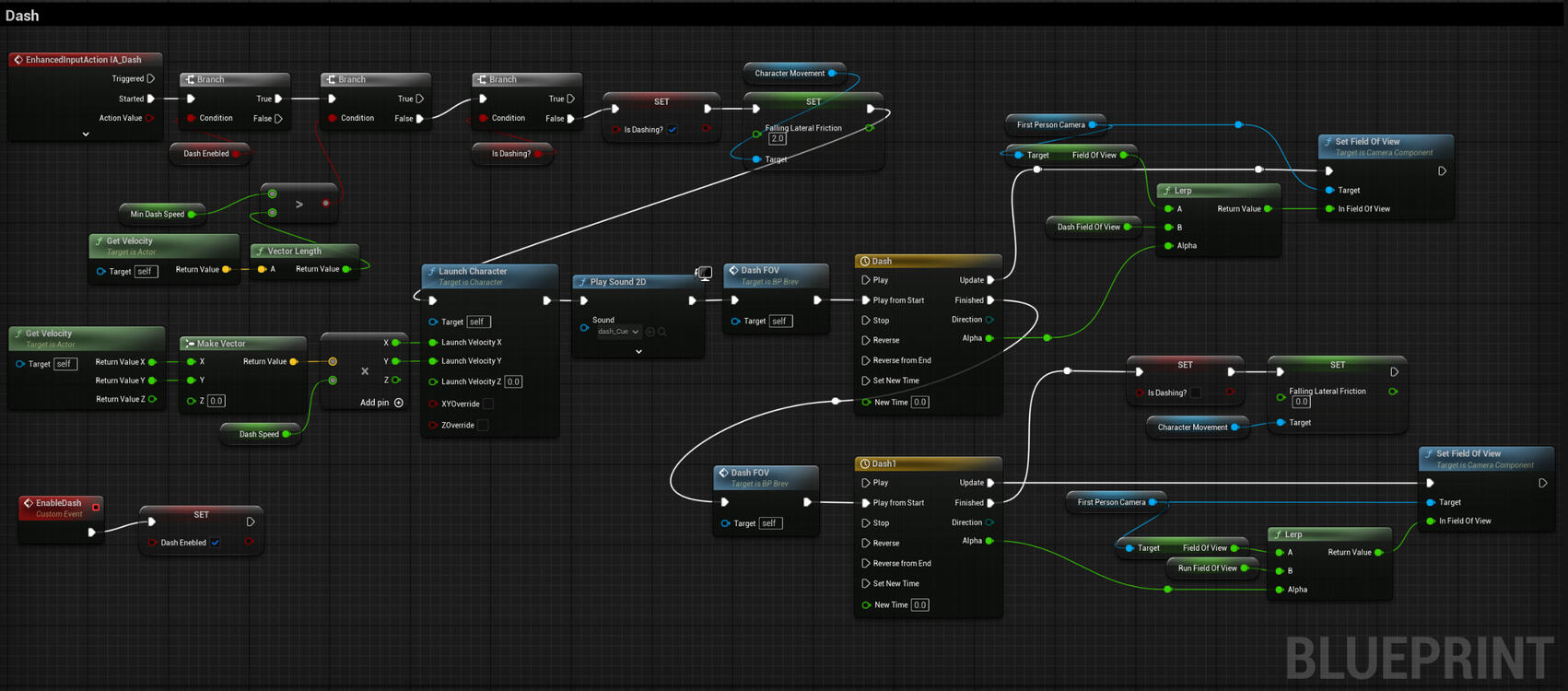
Task: Click the Dash Field Of View variable node
Action: (1087, 228)
